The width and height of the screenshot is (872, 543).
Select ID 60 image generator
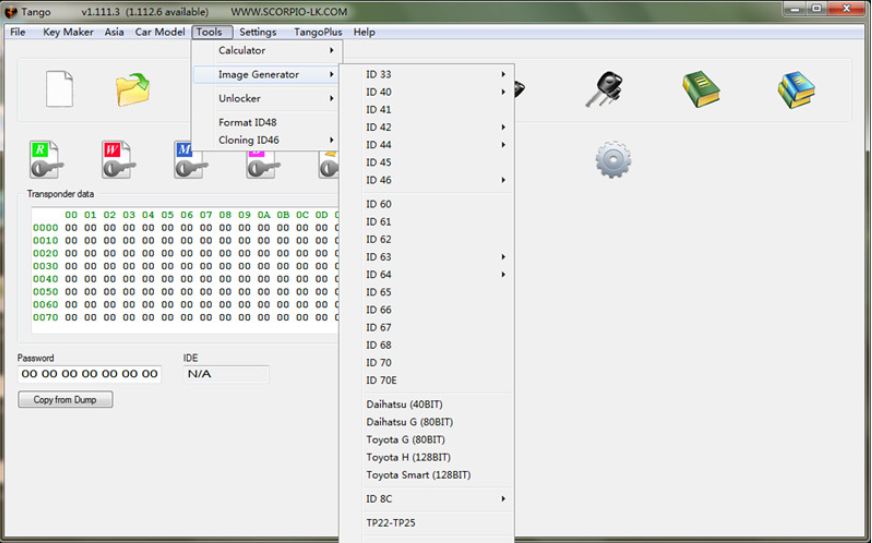[427, 204]
